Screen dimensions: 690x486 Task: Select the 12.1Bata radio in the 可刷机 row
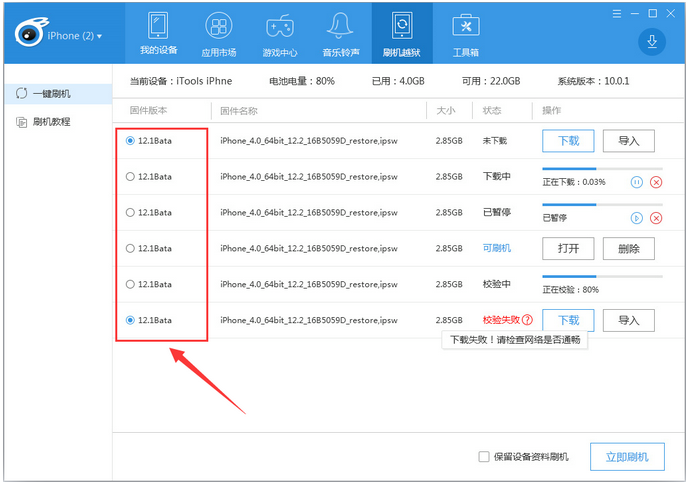pos(130,248)
